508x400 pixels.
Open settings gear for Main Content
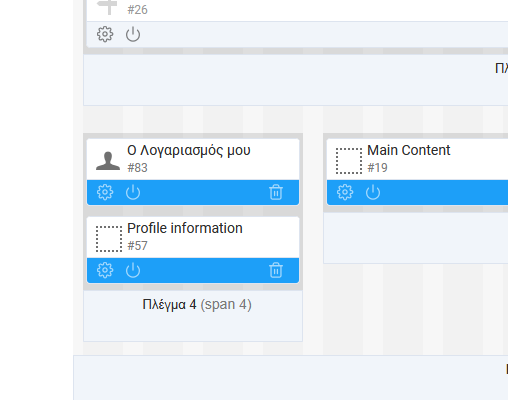coord(345,192)
